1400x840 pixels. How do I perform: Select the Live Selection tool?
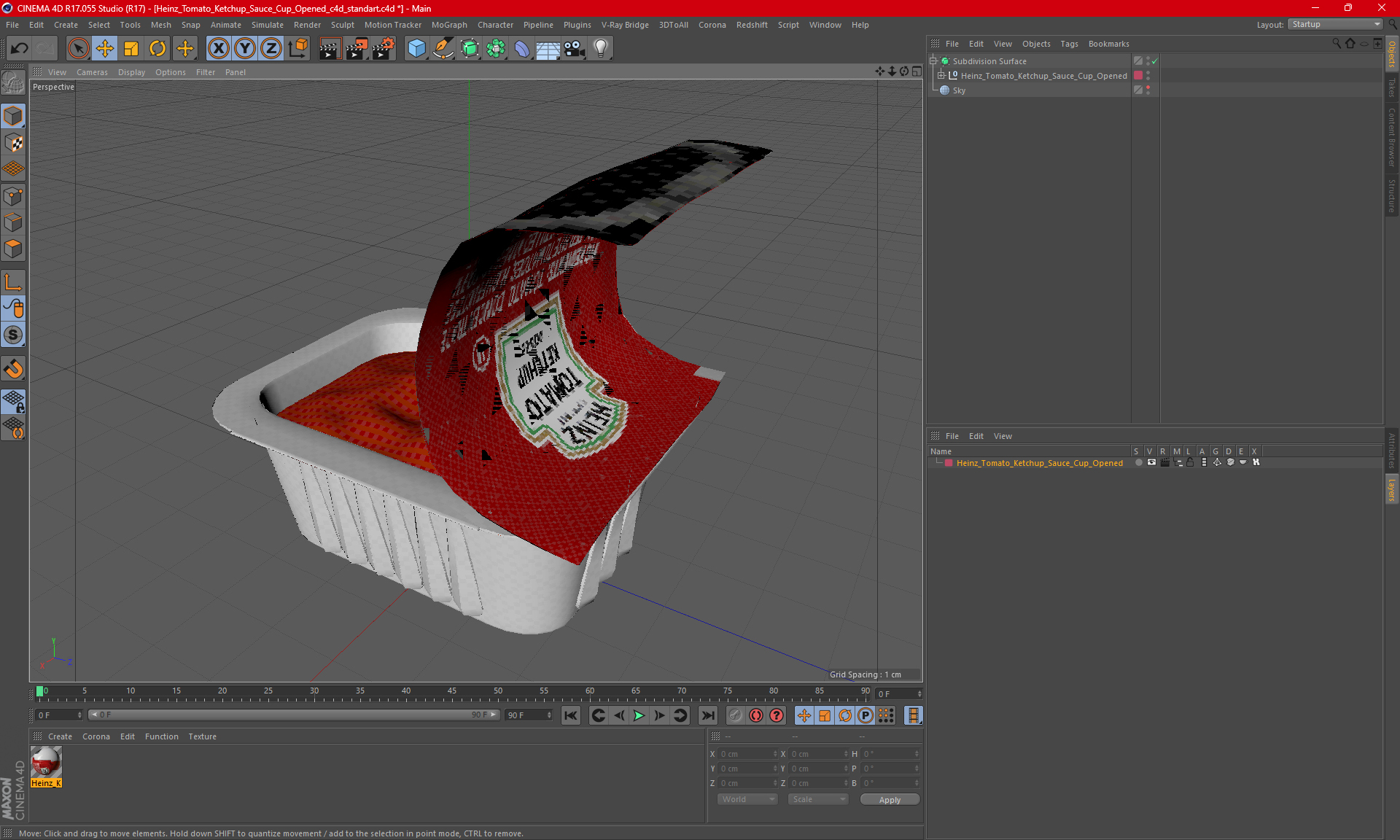pos(78,48)
